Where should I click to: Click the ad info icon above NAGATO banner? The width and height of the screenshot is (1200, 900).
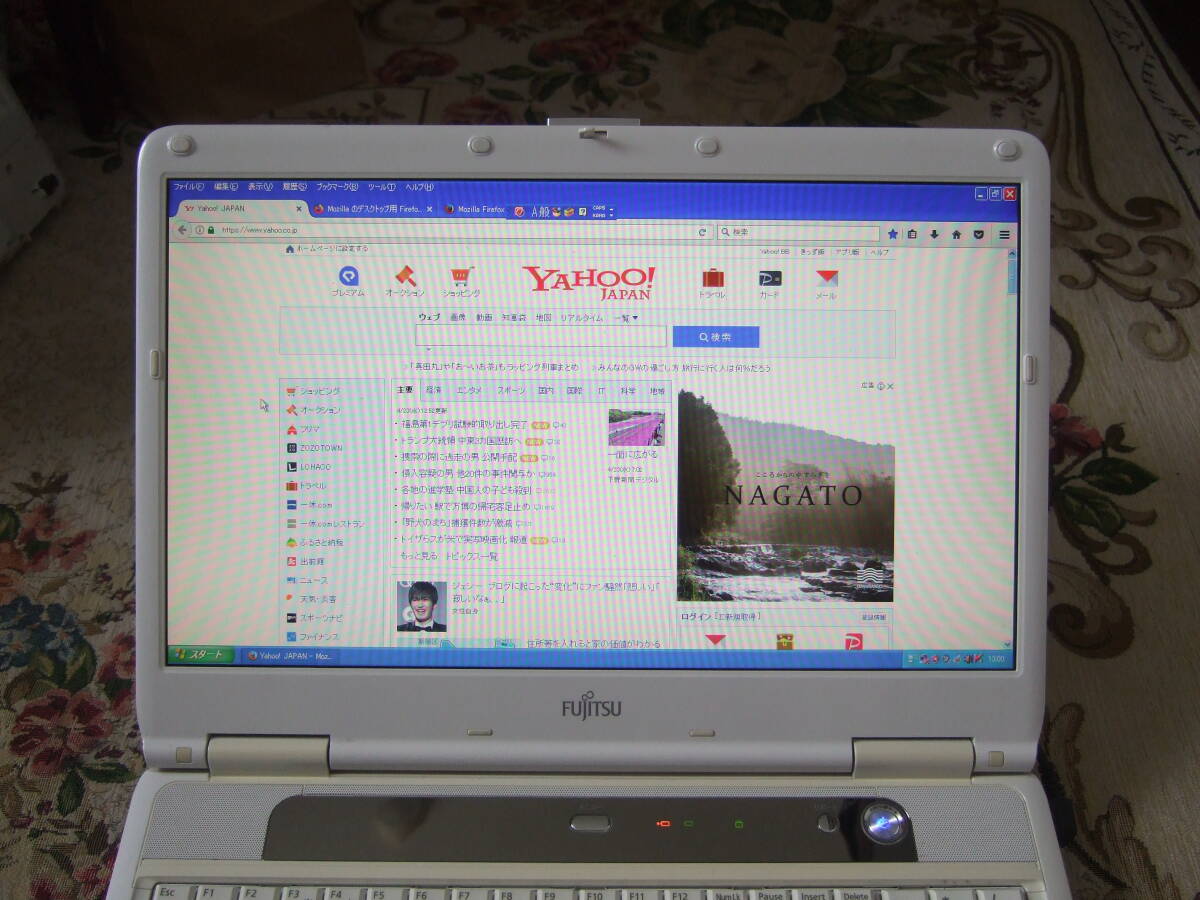880,386
